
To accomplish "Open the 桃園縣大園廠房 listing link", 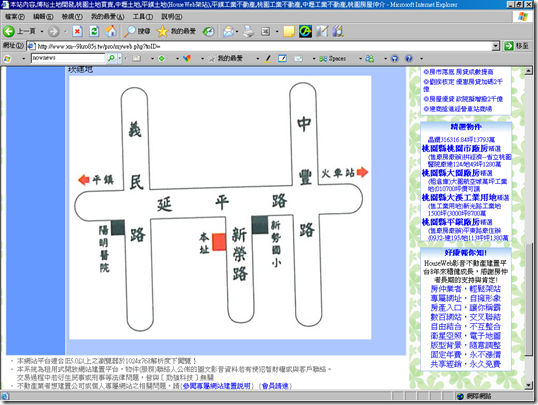I will point(451,173).
